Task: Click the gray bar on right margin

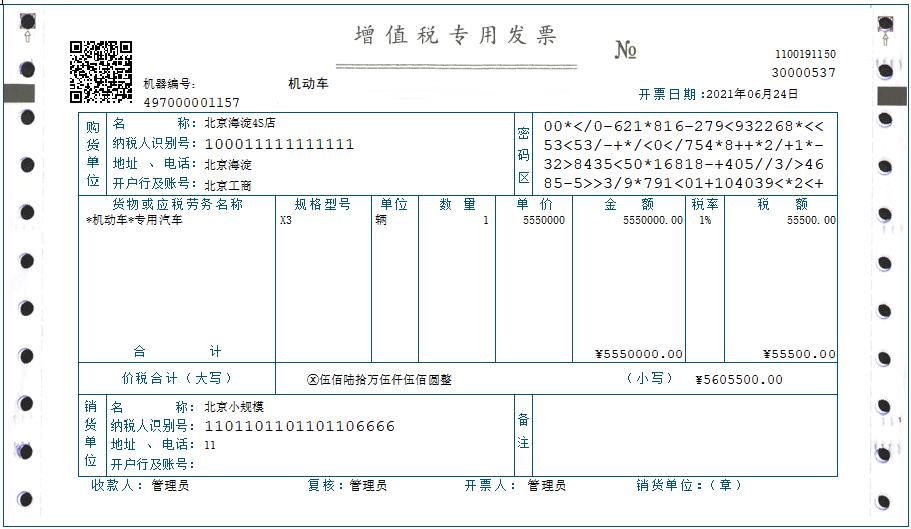Action: [x=890, y=95]
